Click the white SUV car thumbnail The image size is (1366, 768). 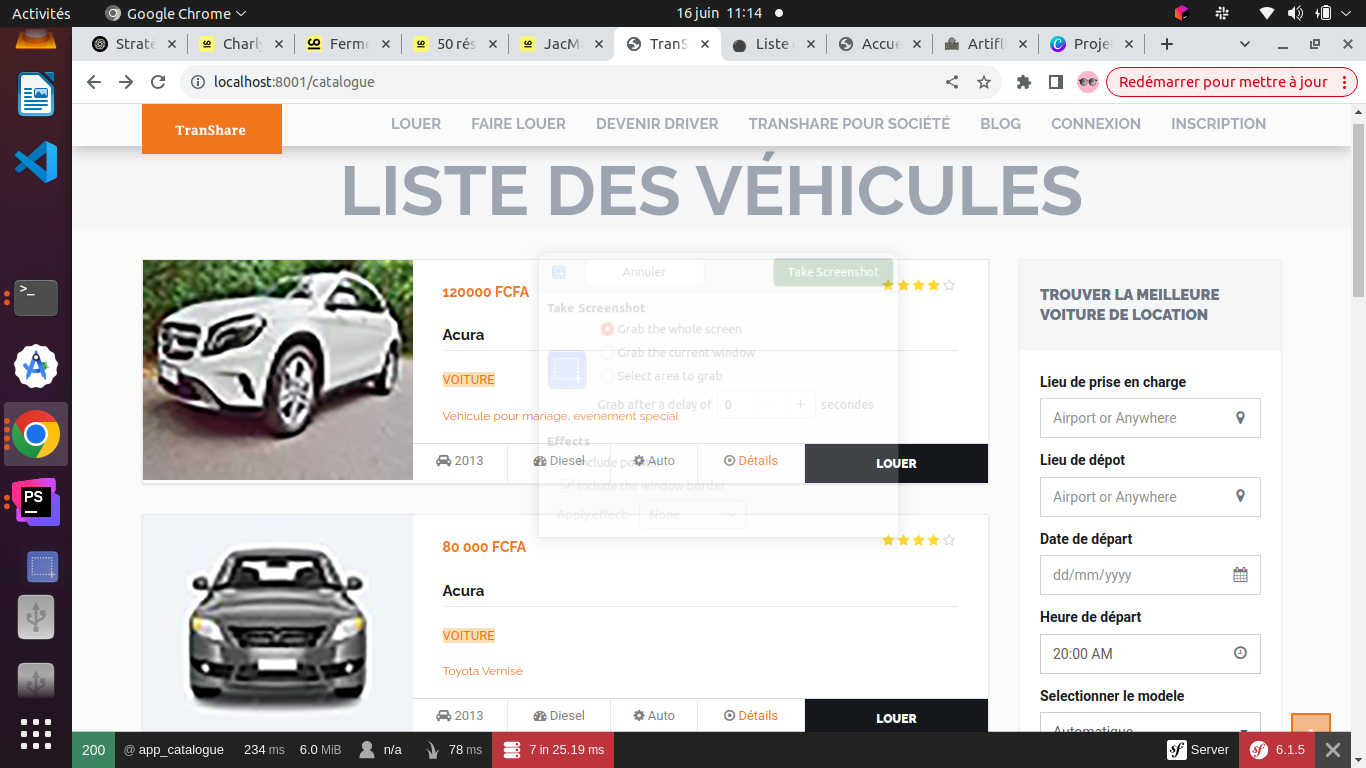click(x=278, y=370)
